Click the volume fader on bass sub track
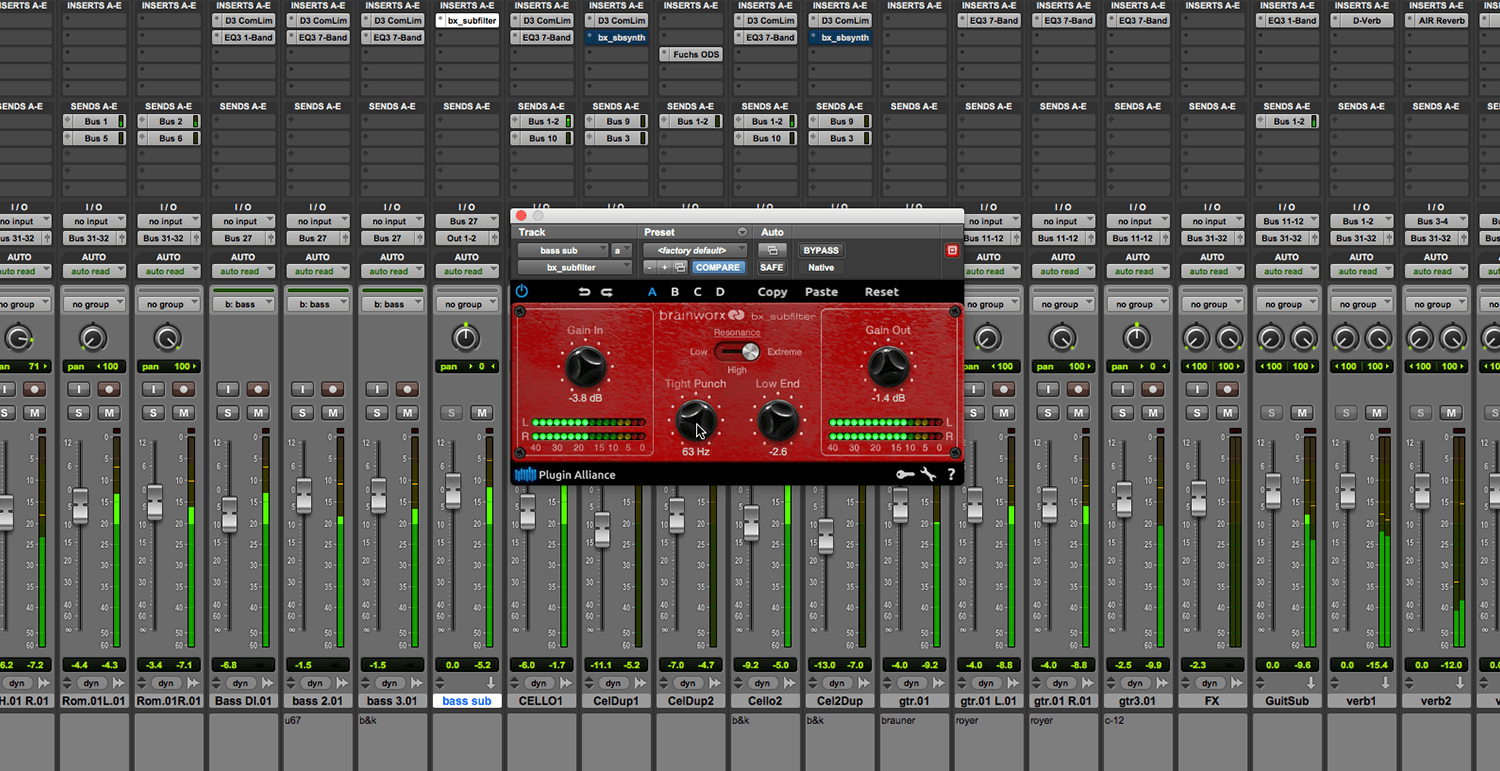The image size is (1500, 771). tap(453, 490)
